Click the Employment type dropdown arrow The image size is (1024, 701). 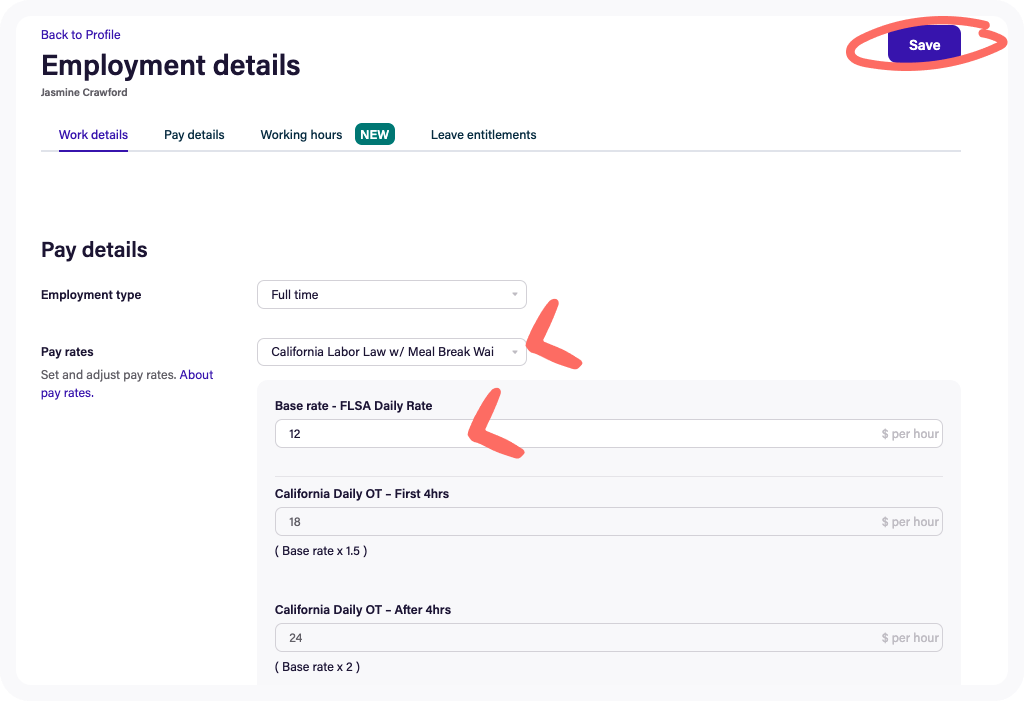pyautogui.click(x=515, y=295)
